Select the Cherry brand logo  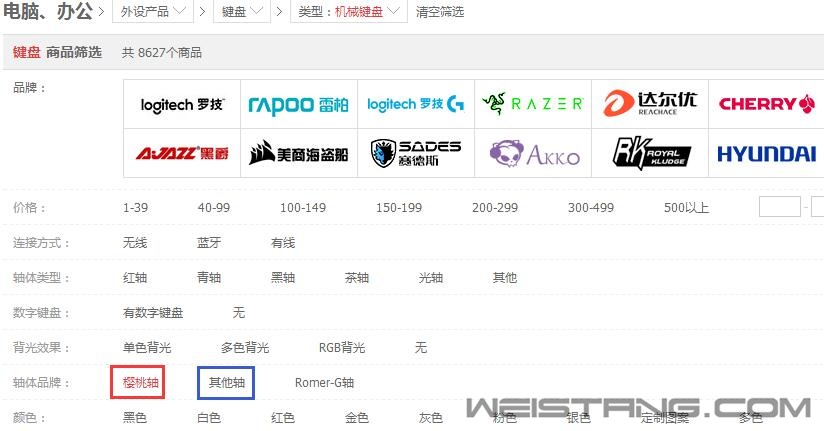[767, 104]
